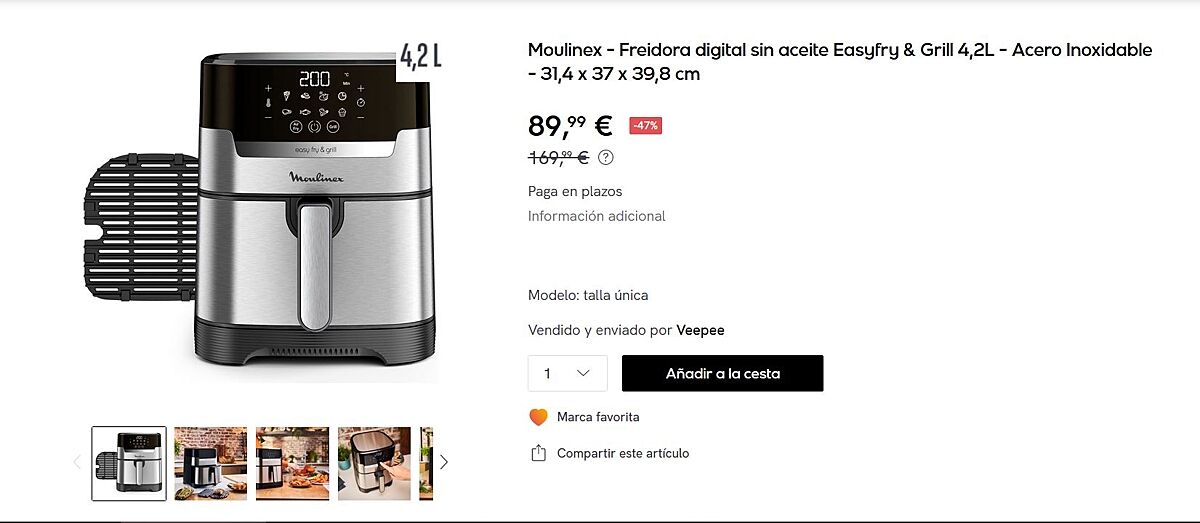Click Paga en plazos text

[x=575, y=191]
